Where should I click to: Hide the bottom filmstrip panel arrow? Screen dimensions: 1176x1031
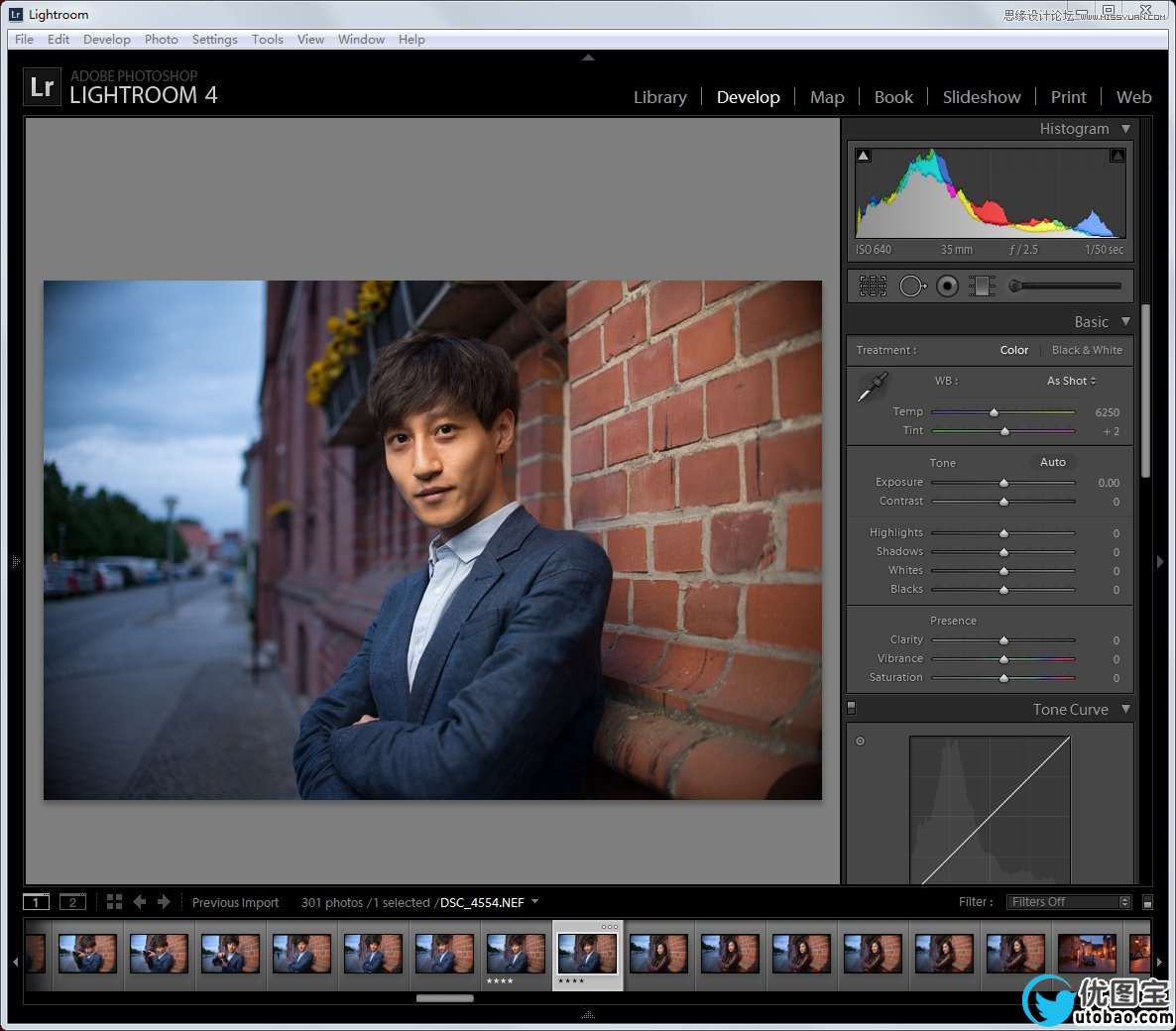(588, 1014)
